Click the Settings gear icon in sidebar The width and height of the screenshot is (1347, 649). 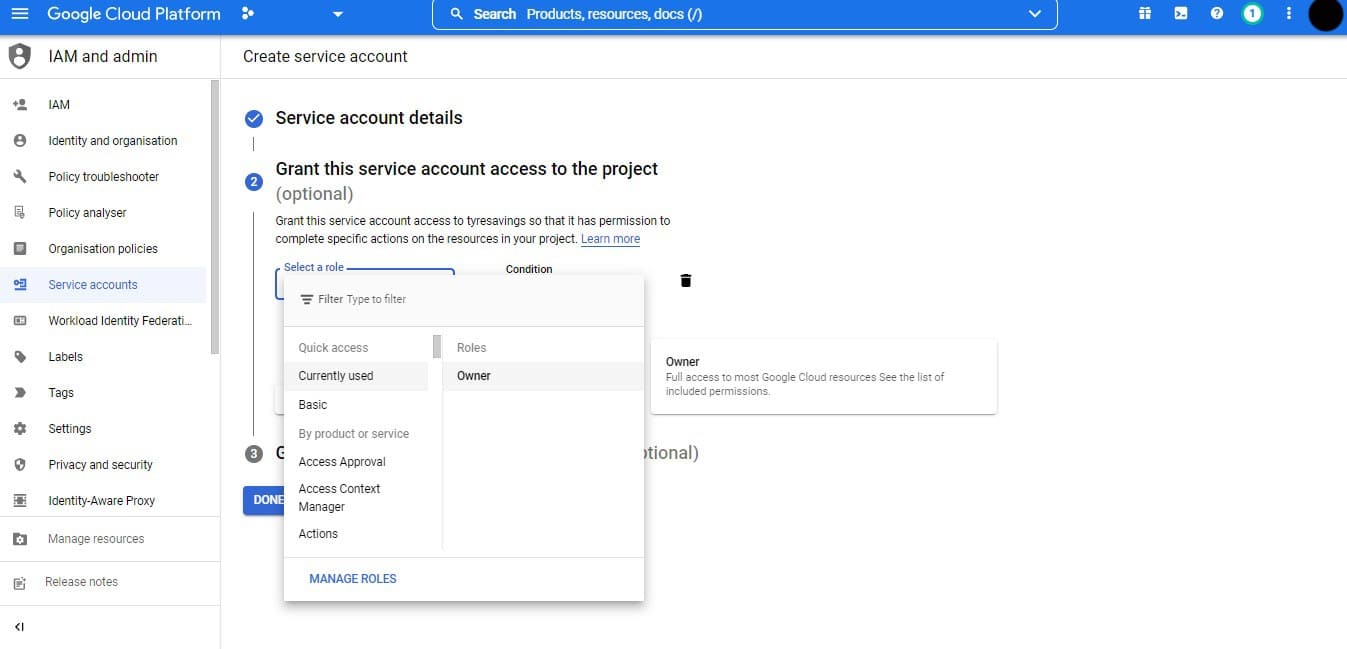pos(20,429)
